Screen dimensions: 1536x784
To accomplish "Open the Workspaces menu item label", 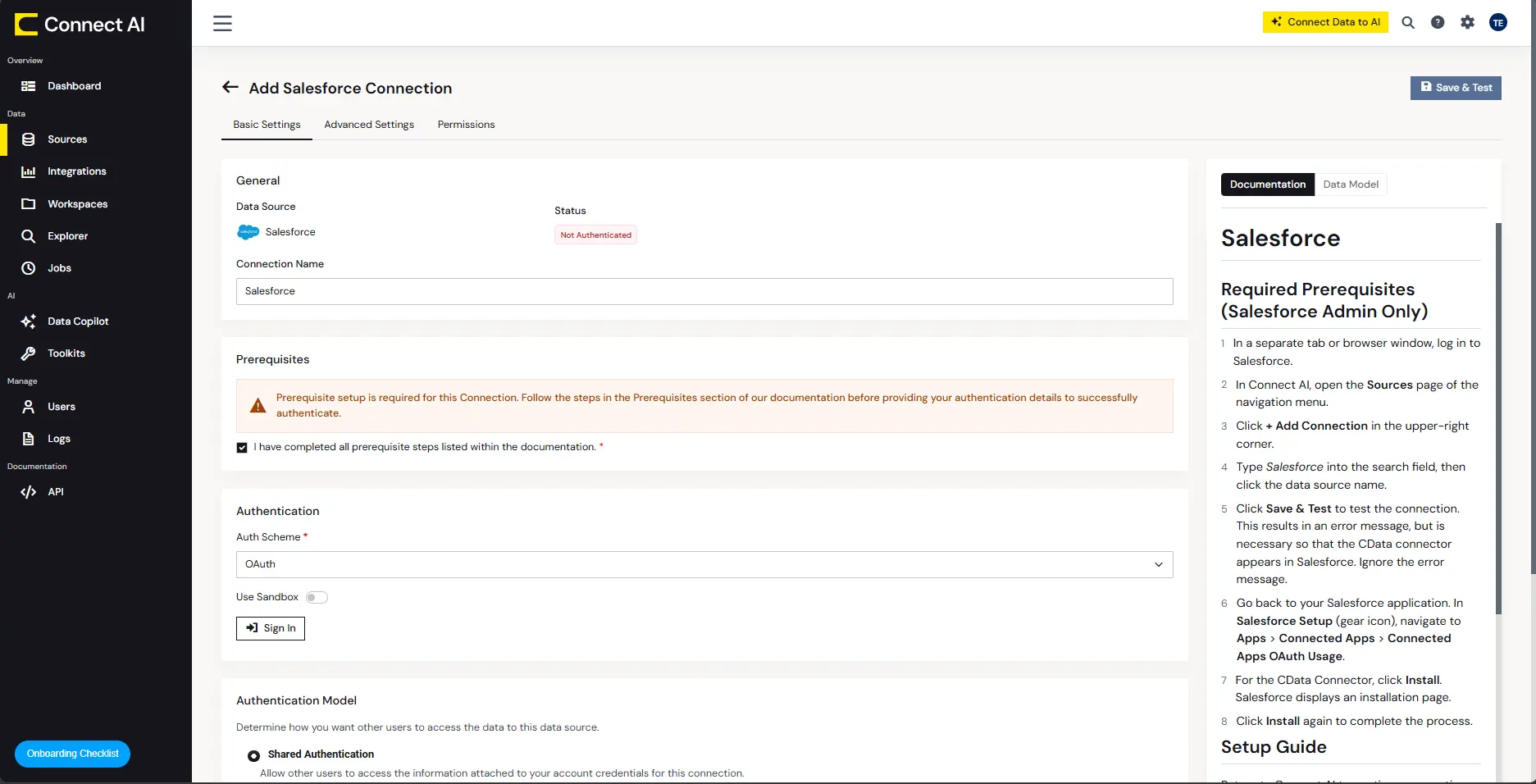I will (x=78, y=204).
